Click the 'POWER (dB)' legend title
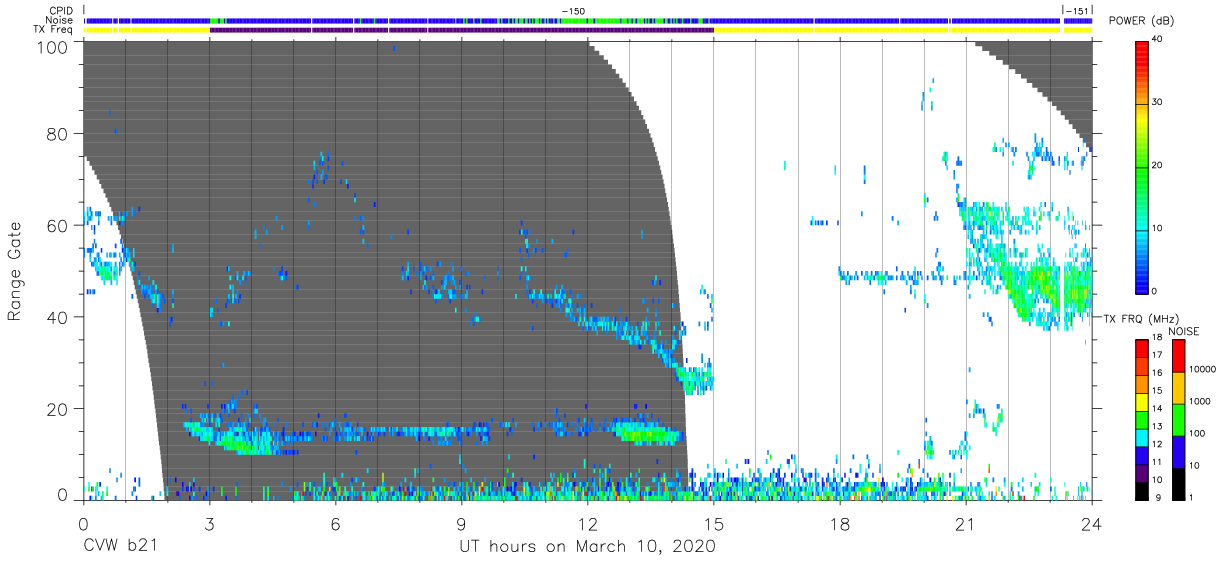 click(x=1142, y=20)
